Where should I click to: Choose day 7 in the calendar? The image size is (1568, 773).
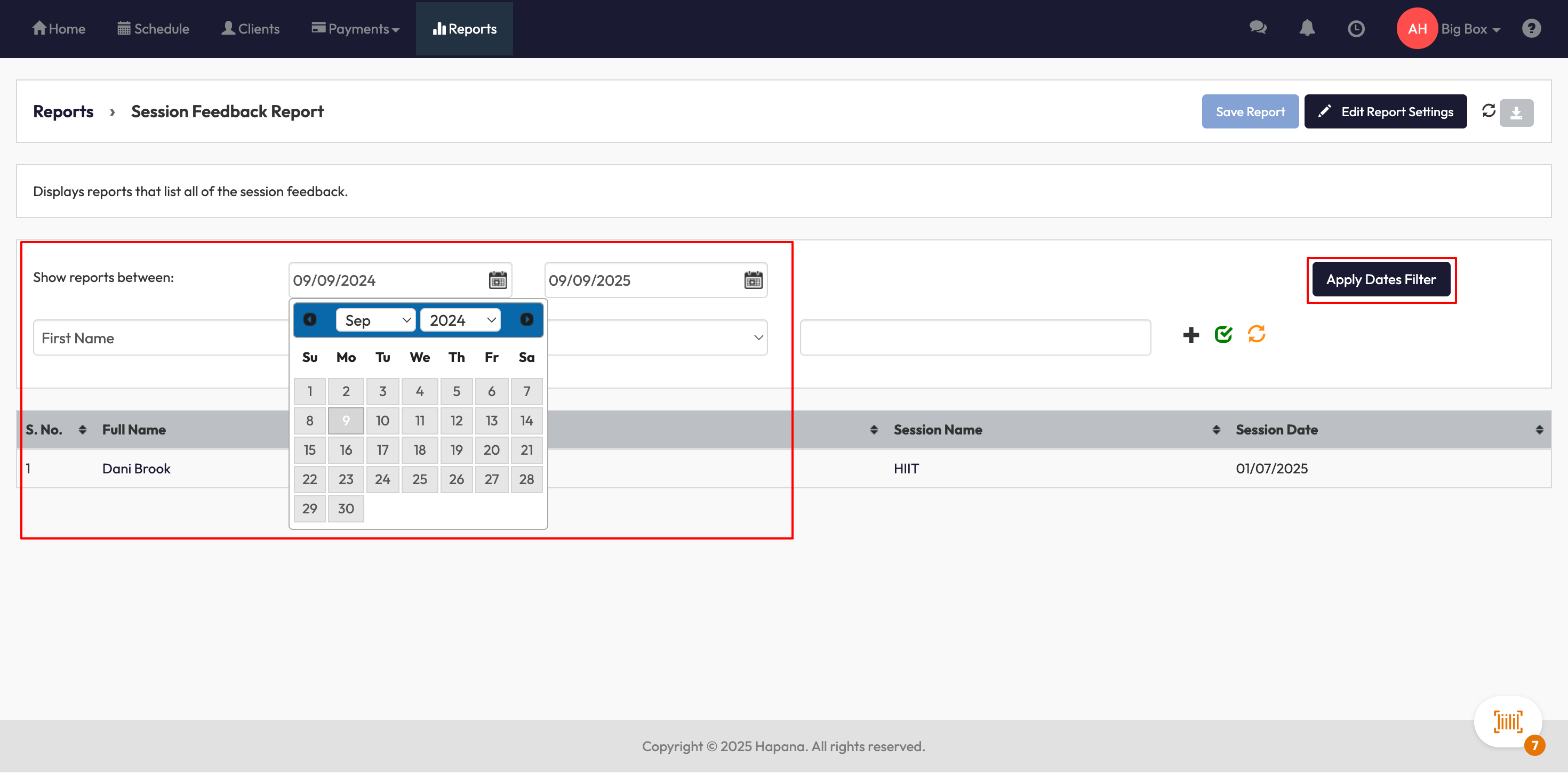[526, 391]
